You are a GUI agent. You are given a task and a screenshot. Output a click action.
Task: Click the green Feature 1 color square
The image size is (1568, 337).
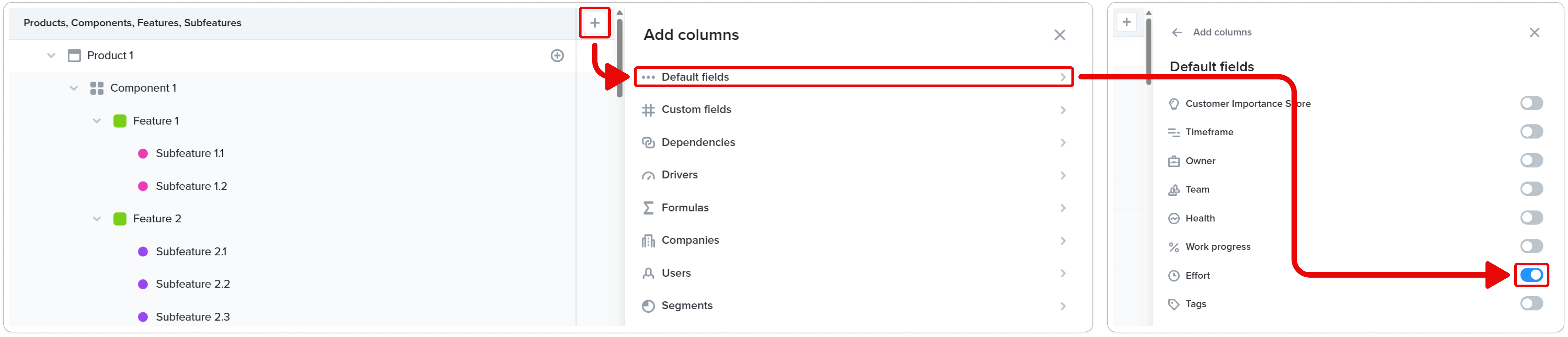click(x=120, y=121)
